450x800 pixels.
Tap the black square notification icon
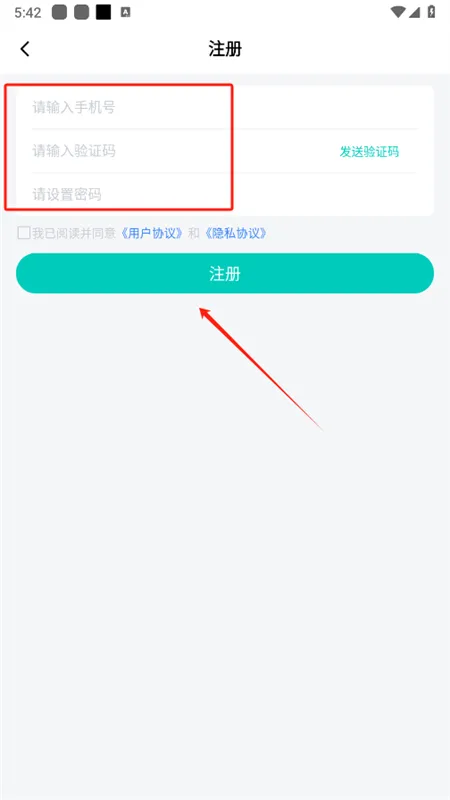104,13
